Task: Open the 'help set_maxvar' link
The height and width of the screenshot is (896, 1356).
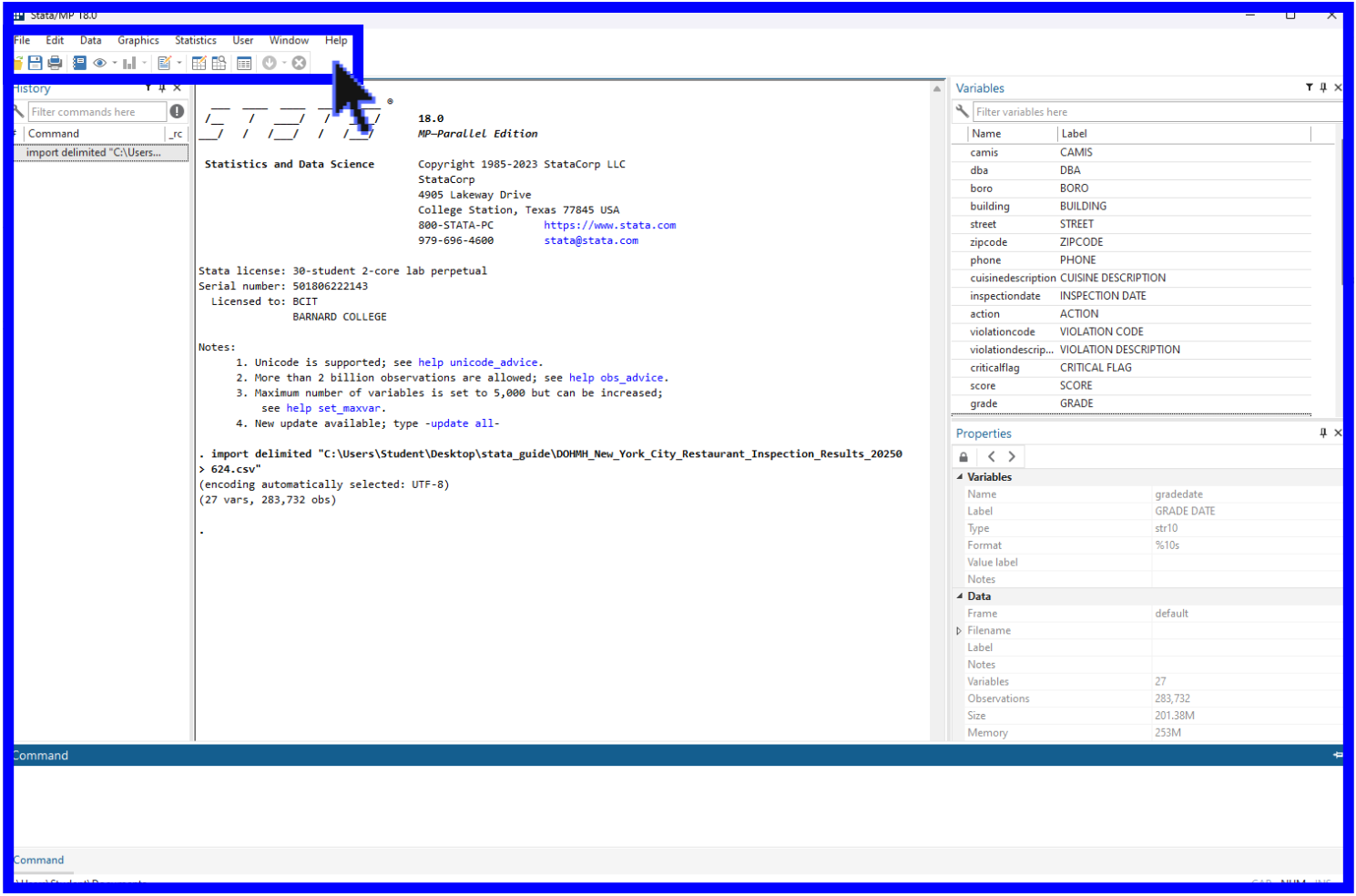Action: click(333, 408)
